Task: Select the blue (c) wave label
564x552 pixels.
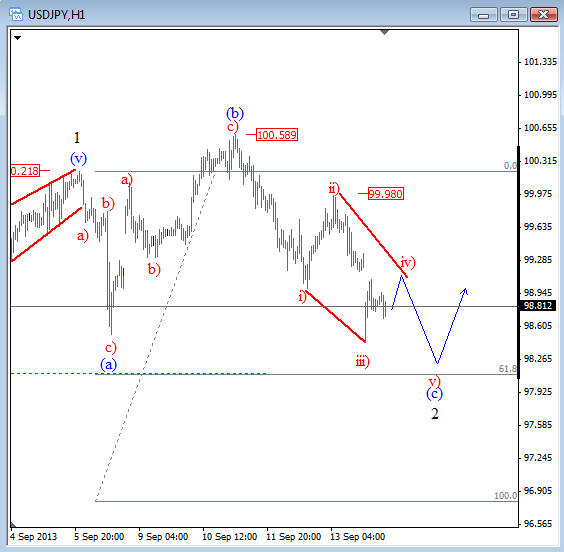Action: pyautogui.click(x=435, y=394)
